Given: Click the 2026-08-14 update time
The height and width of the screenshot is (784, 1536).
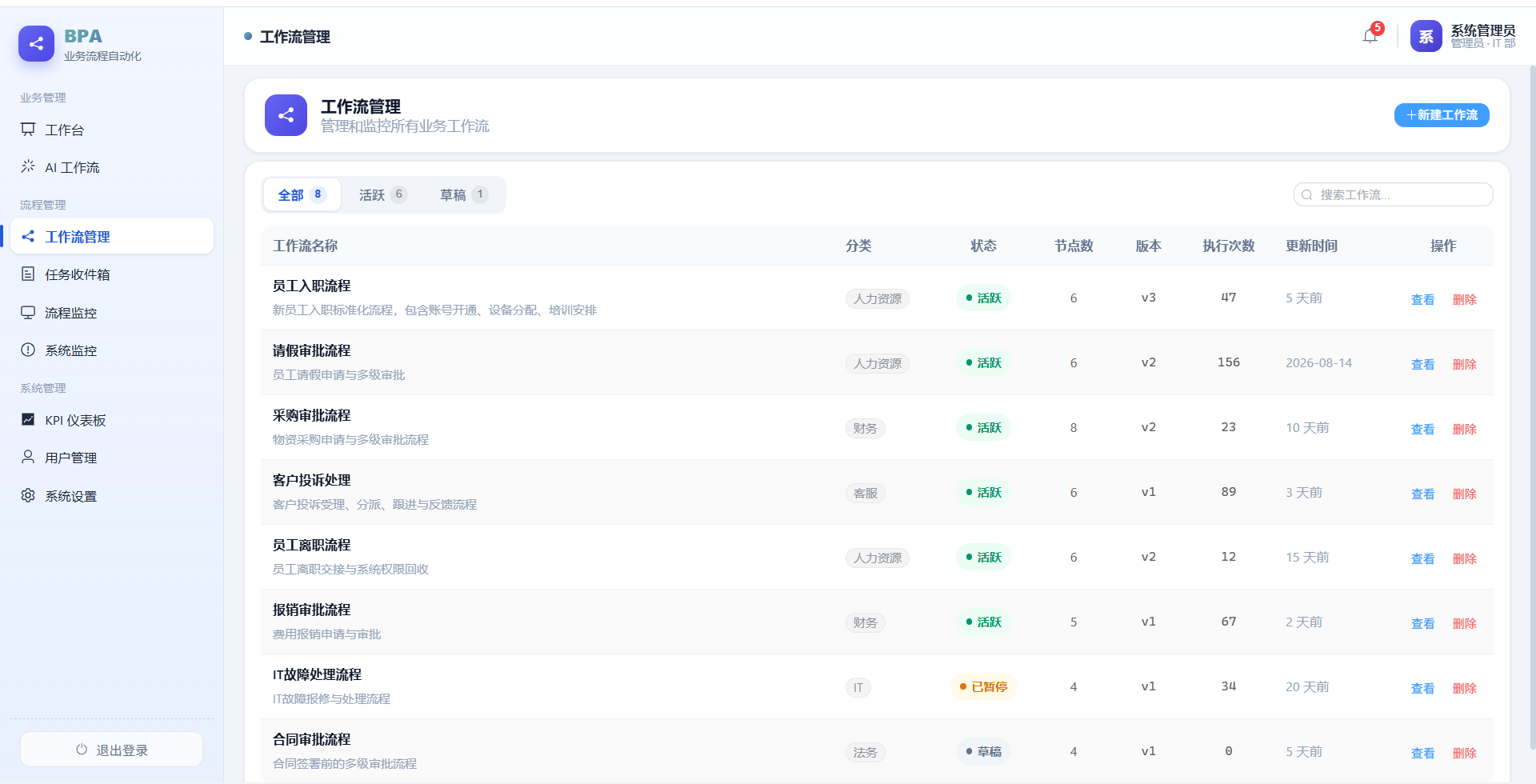Looking at the screenshot, I should pos(1318,362).
